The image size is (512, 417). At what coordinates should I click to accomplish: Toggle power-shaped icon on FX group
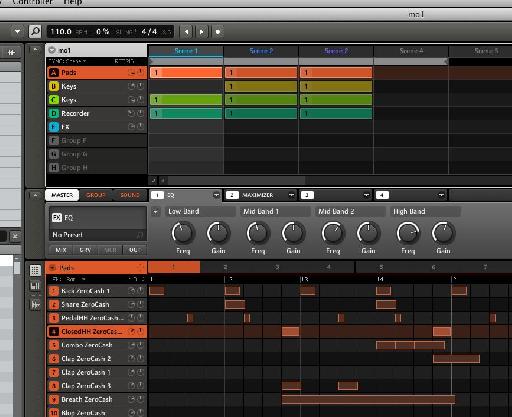141,126
